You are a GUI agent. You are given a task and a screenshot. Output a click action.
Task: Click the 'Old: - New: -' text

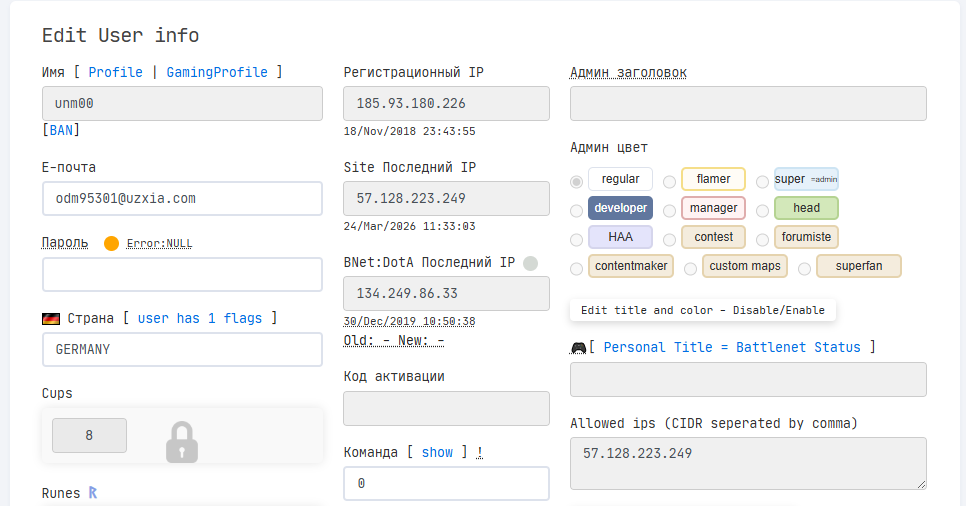click(x=394, y=340)
